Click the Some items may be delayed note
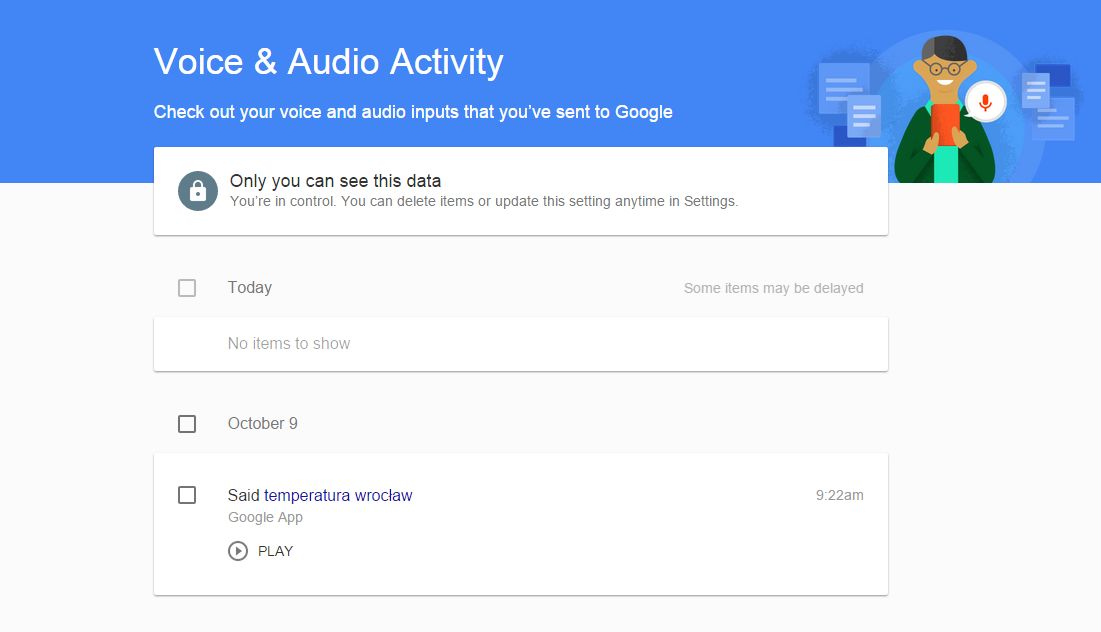This screenshot has width=1101, height=632. point(773,288)
